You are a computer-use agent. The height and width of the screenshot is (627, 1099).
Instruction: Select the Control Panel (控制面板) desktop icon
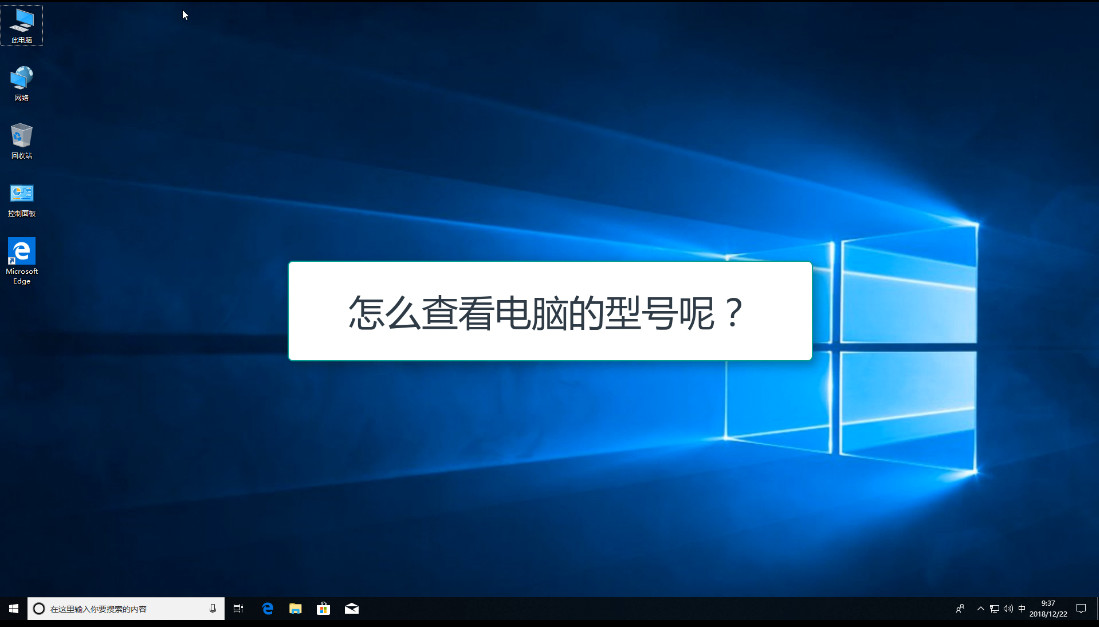click(x=21, y=196)
